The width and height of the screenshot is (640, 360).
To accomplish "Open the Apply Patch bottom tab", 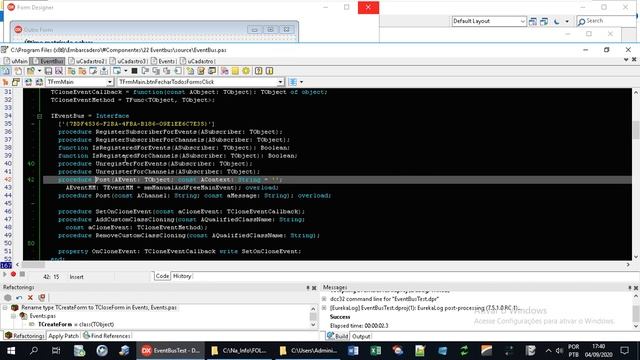I will coord(63,336).
